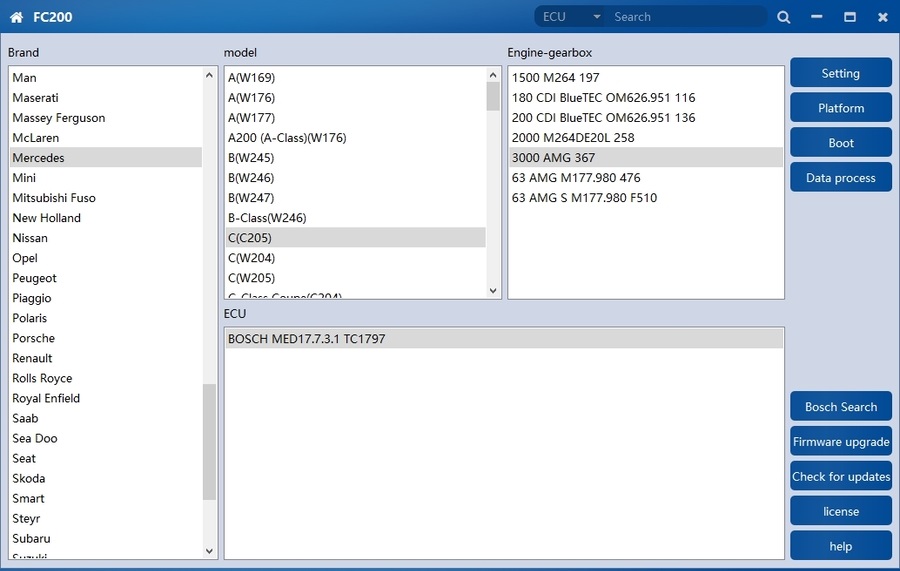900x571 pixels.
Task: Open the license button
Action: pos(840,511)
